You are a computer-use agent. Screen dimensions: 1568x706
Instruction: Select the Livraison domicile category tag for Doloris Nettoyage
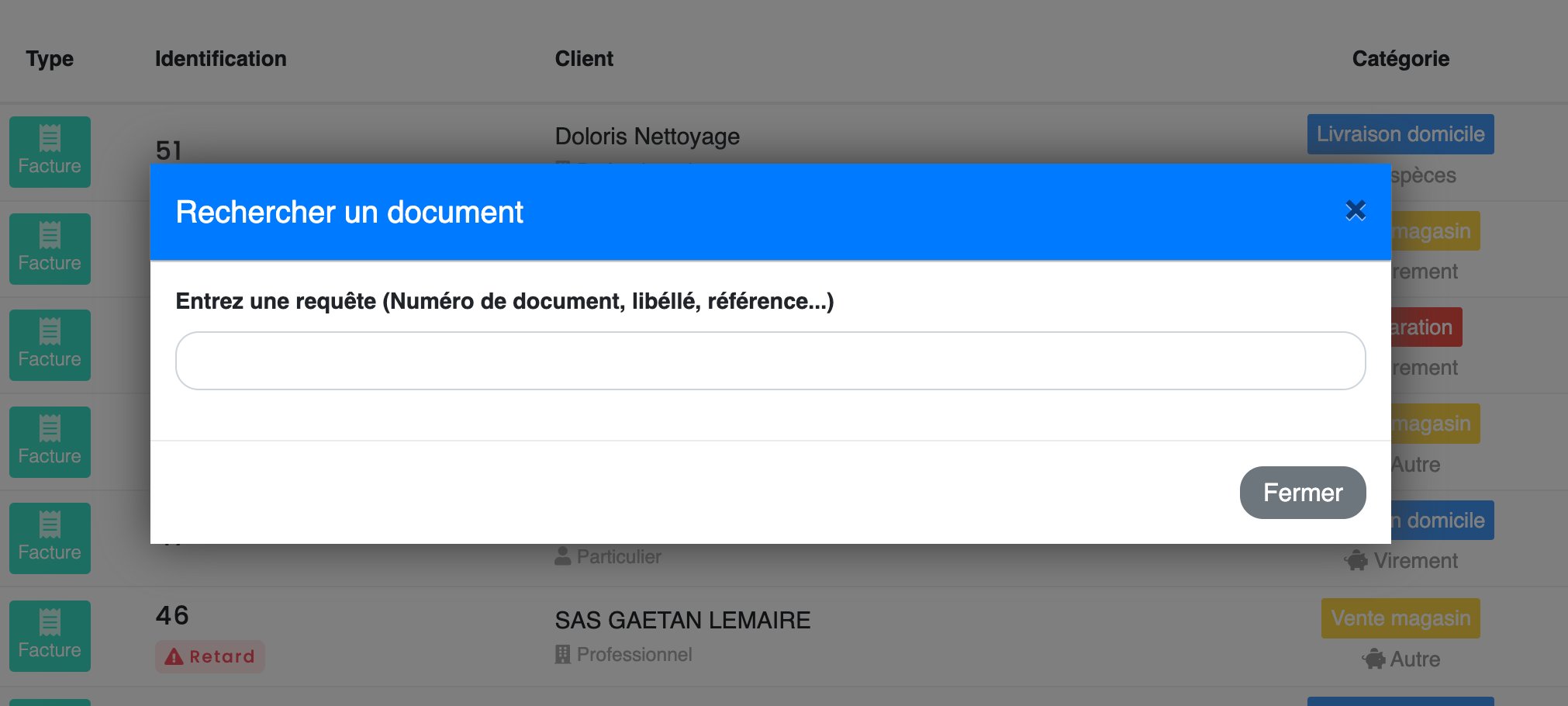(1400, 134)
